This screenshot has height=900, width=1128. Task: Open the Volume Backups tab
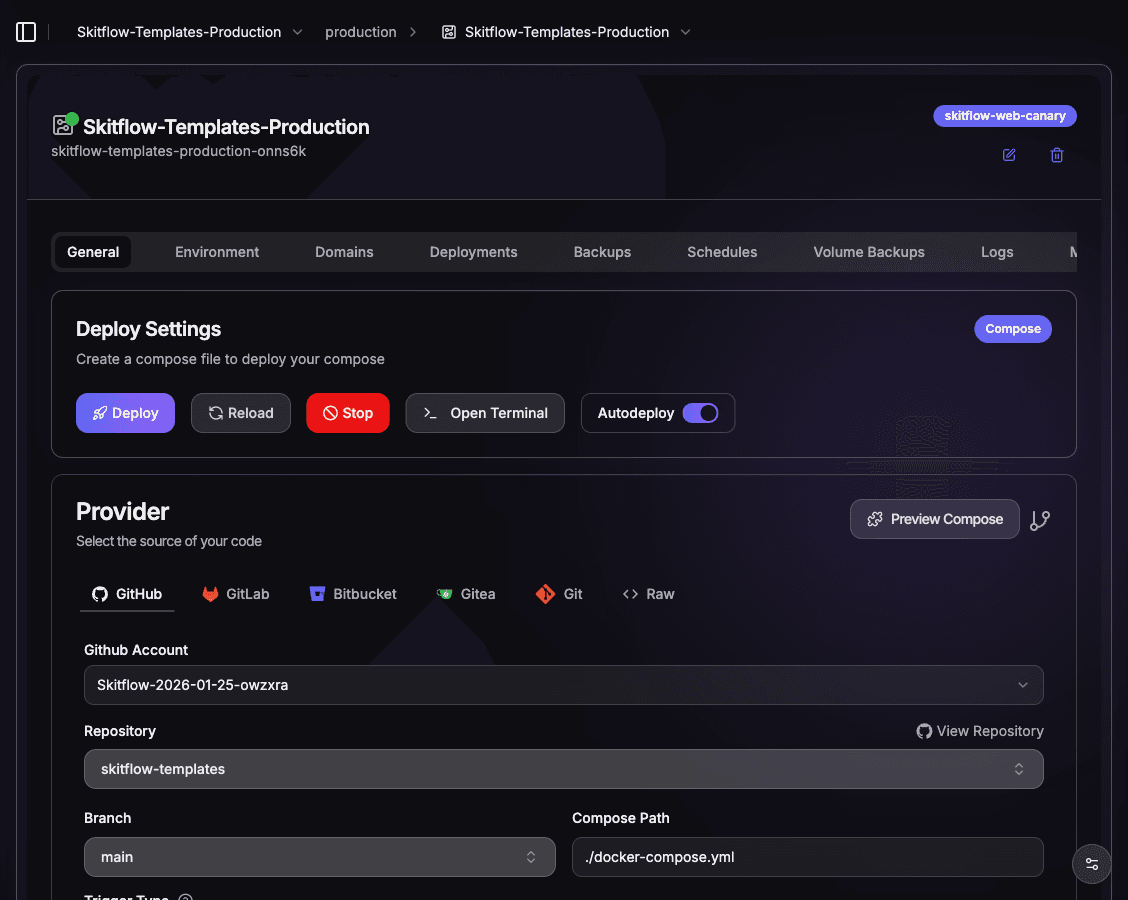(868, 252)
